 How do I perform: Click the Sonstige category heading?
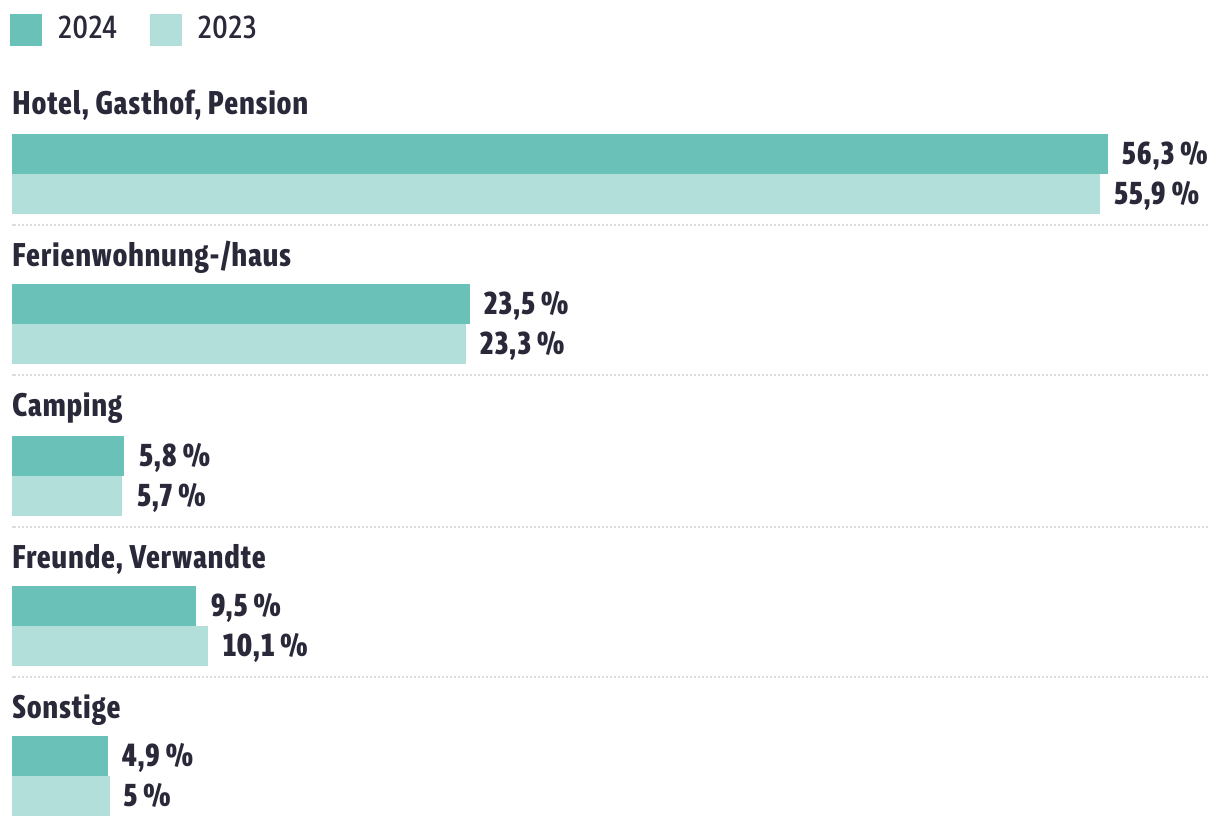click(66, 708)
